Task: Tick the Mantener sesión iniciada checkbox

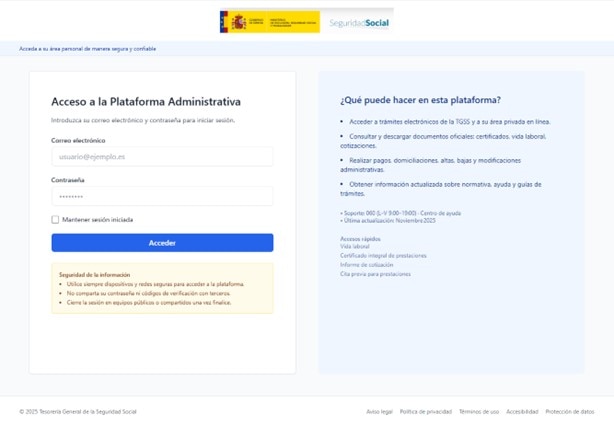Action: point(56,219)
